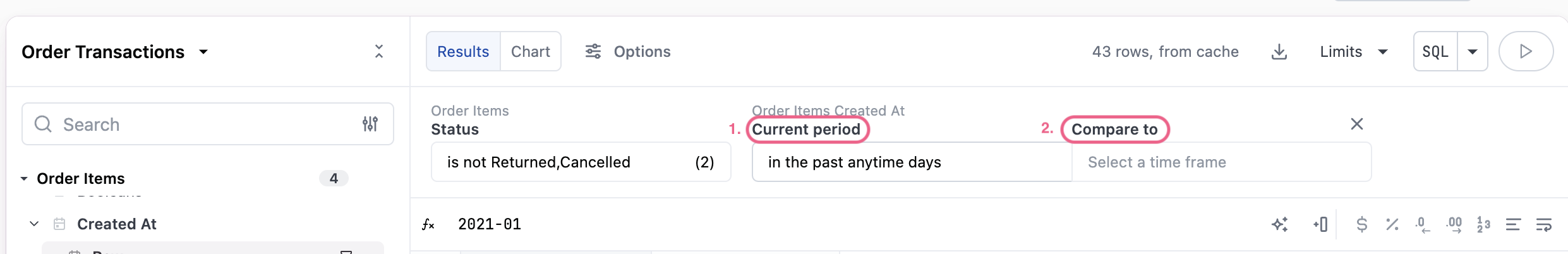Screen dimensions: 1568x254
Task: Click the Compare to time frame field
Action: [x=1221, y=162]
